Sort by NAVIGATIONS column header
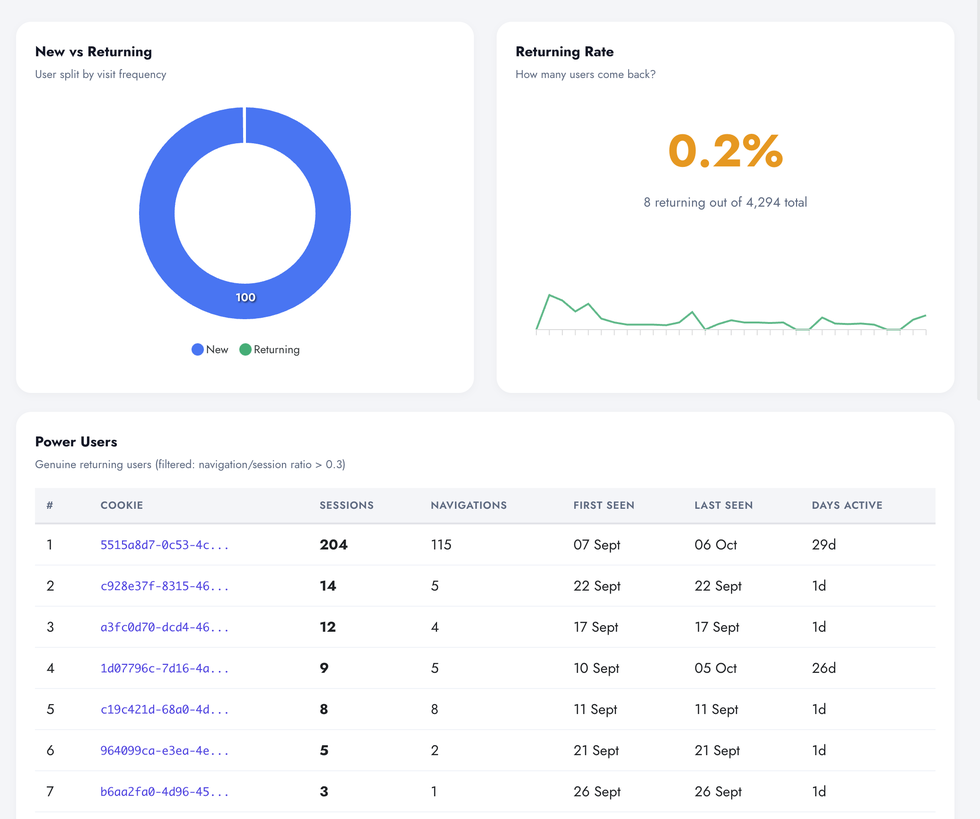This screenshot has width=980, height=819. (x=468, y=505)
